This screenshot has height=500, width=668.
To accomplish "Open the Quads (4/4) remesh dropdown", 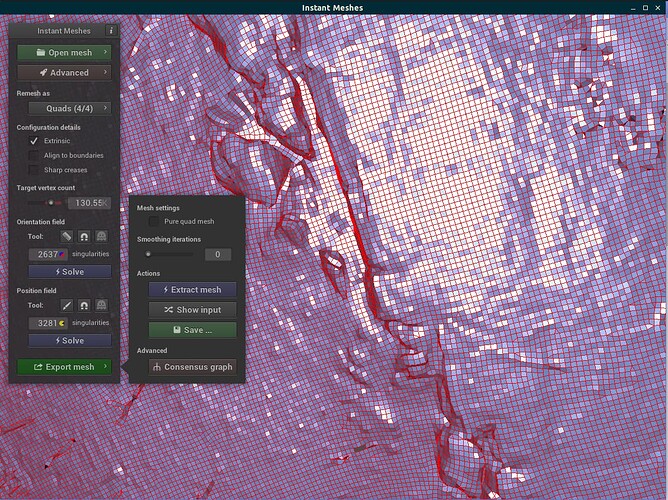I will tap(70, 108).
